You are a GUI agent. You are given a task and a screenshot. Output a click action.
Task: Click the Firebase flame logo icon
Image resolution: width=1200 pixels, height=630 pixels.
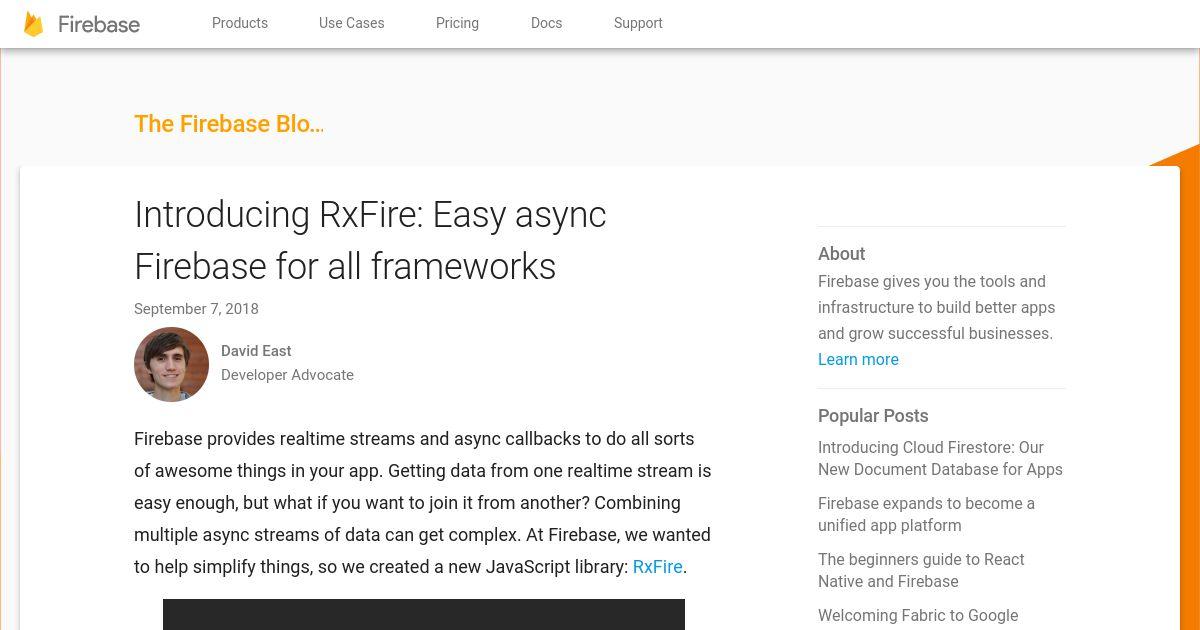click(x=34, y=24)
